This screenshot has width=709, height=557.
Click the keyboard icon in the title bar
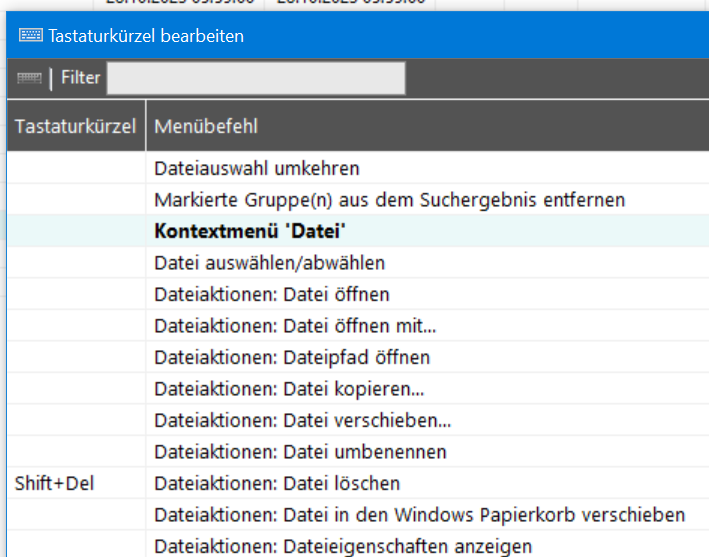(30, 36)
